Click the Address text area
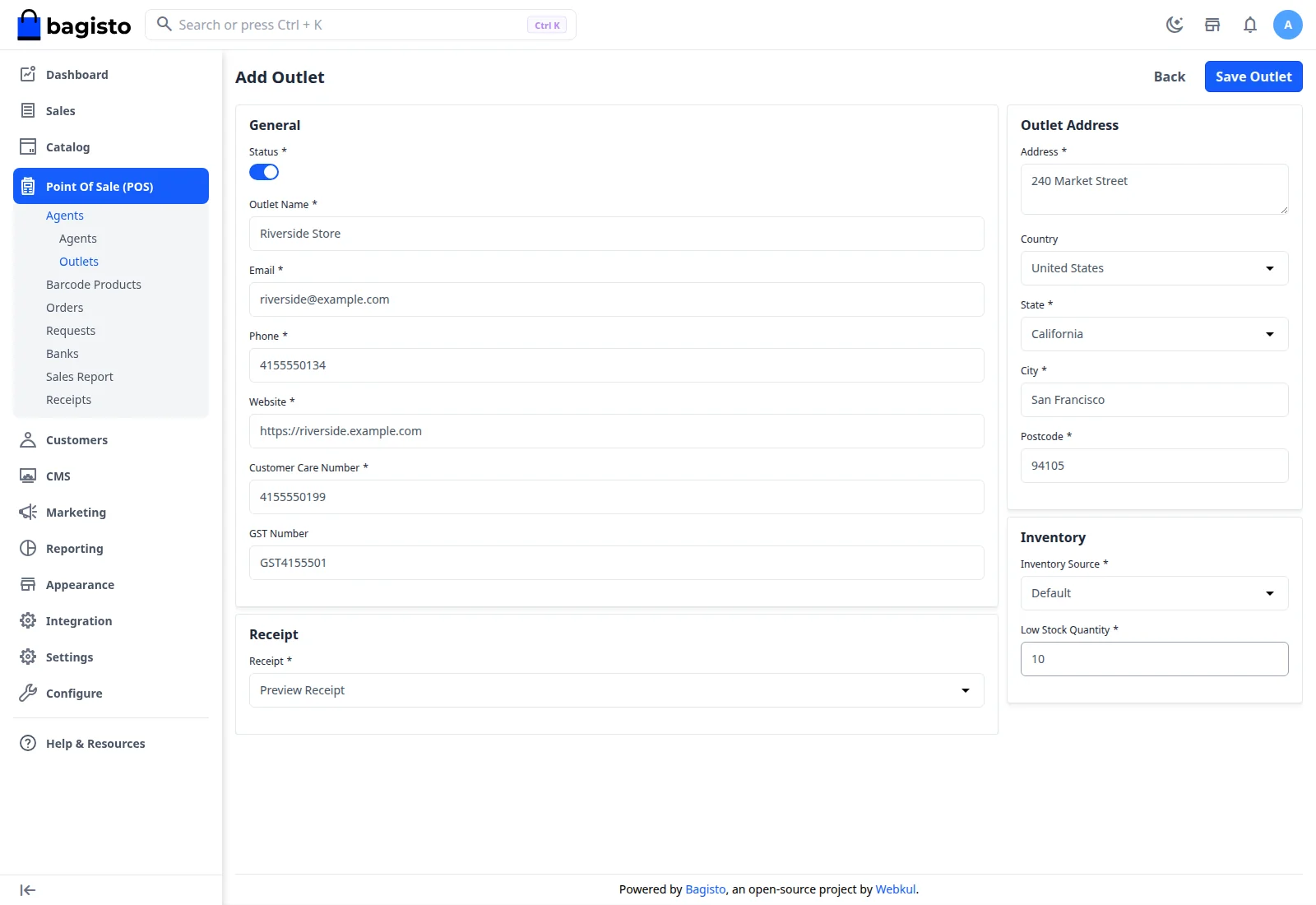This screenshot has width=1316, height=905. [x=1155, y=189]
